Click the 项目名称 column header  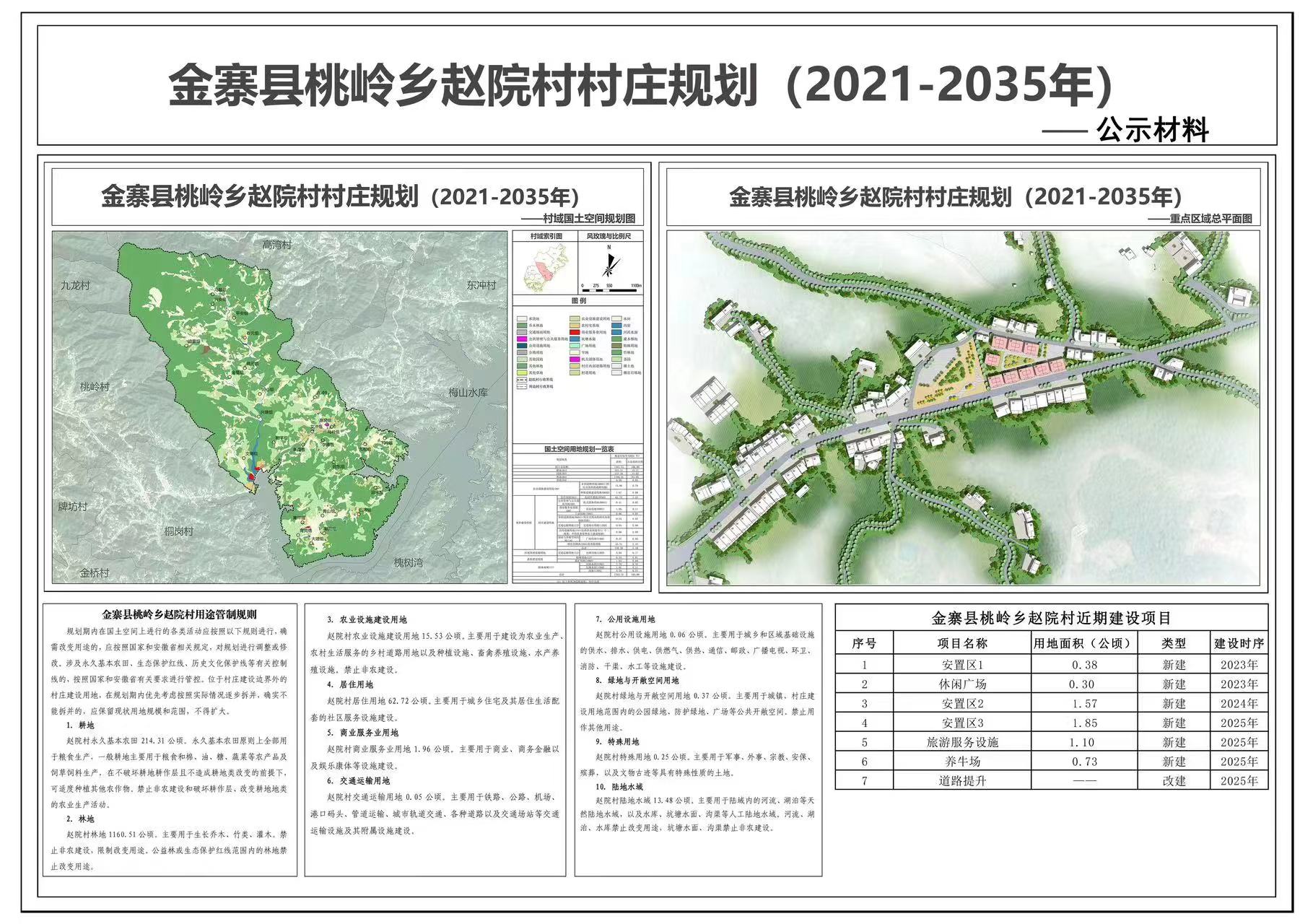(963, 643)
